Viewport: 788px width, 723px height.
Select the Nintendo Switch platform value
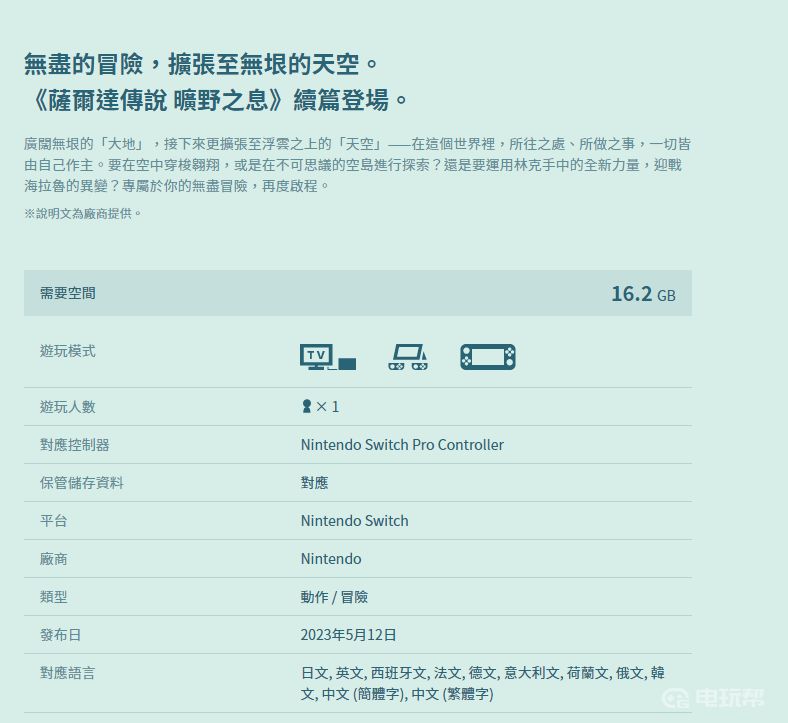354,521
